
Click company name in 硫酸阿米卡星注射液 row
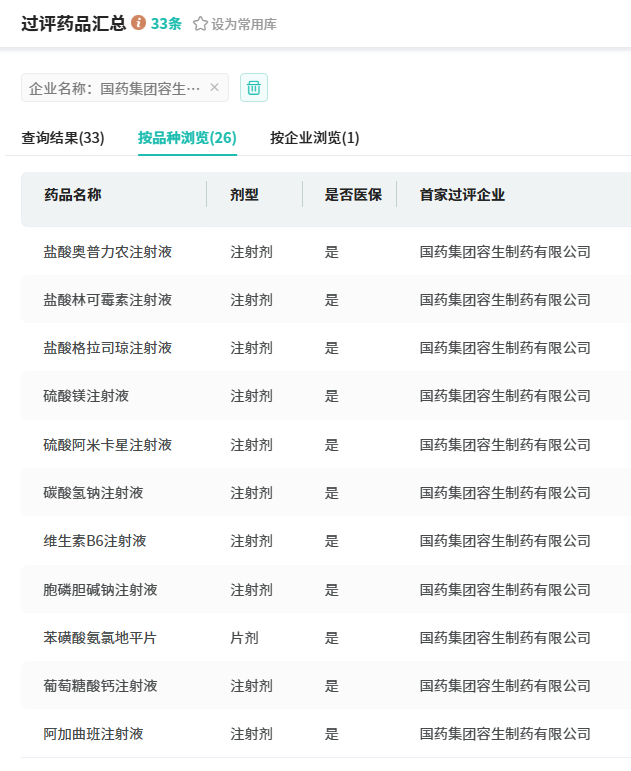point(505,445)
